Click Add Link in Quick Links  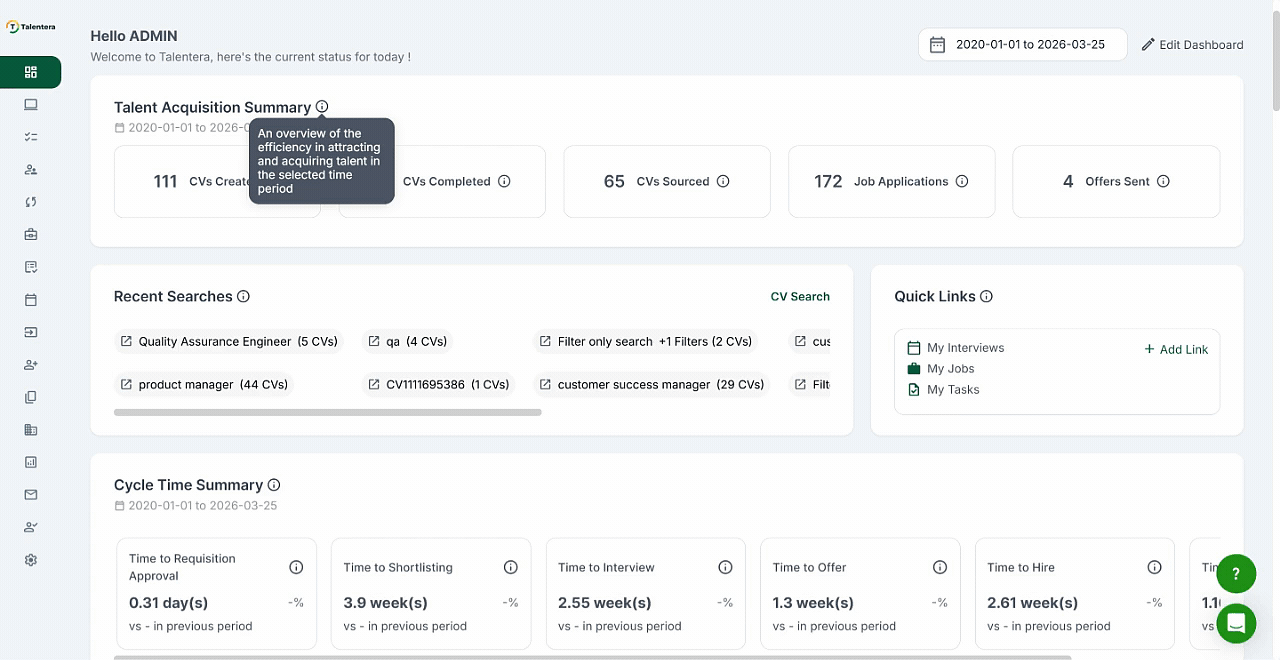1176,350
